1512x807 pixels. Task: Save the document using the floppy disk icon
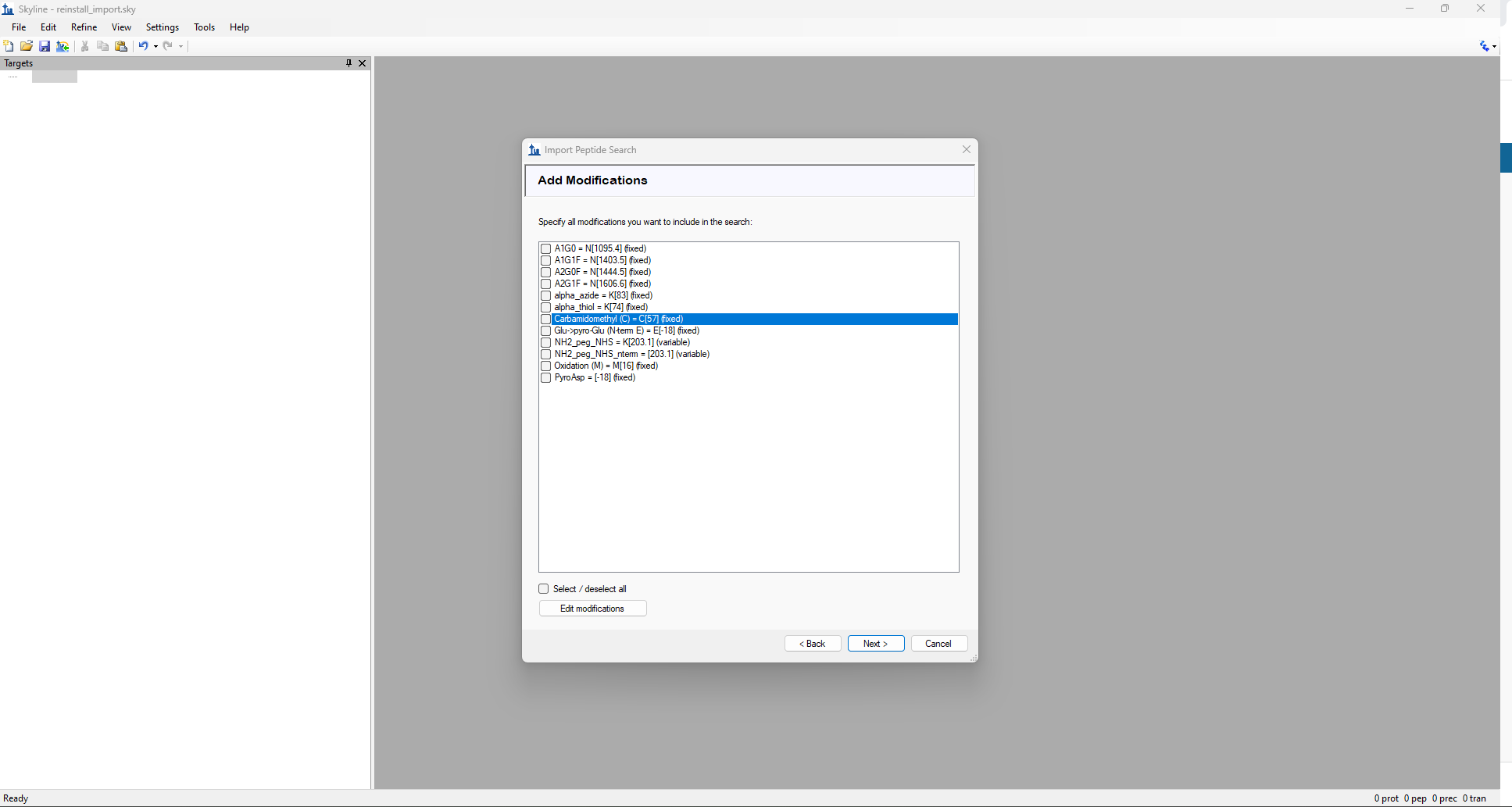tap(45, 46)
